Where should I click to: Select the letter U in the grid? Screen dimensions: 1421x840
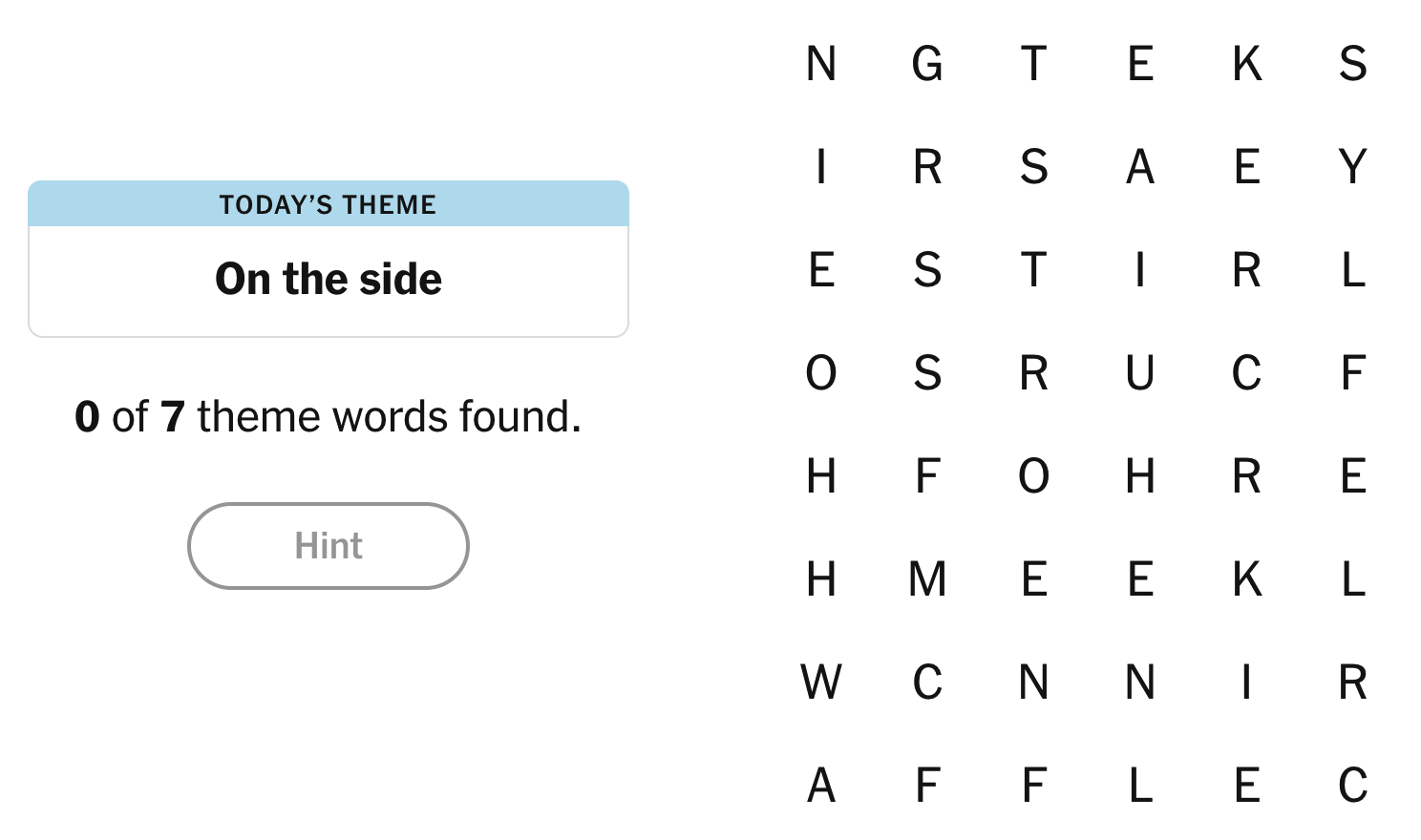tap(1140, 373)
